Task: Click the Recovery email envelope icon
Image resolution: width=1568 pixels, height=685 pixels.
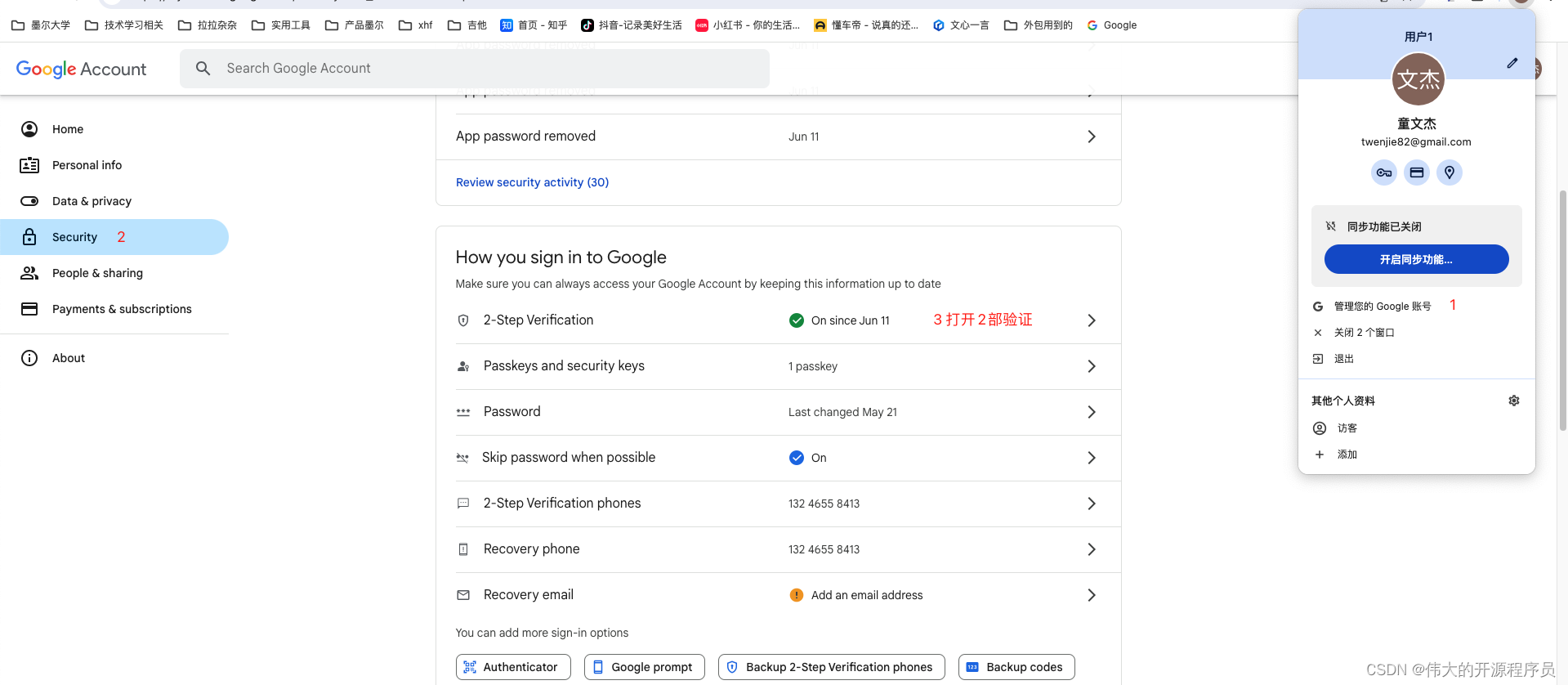Action: (463, 595)
